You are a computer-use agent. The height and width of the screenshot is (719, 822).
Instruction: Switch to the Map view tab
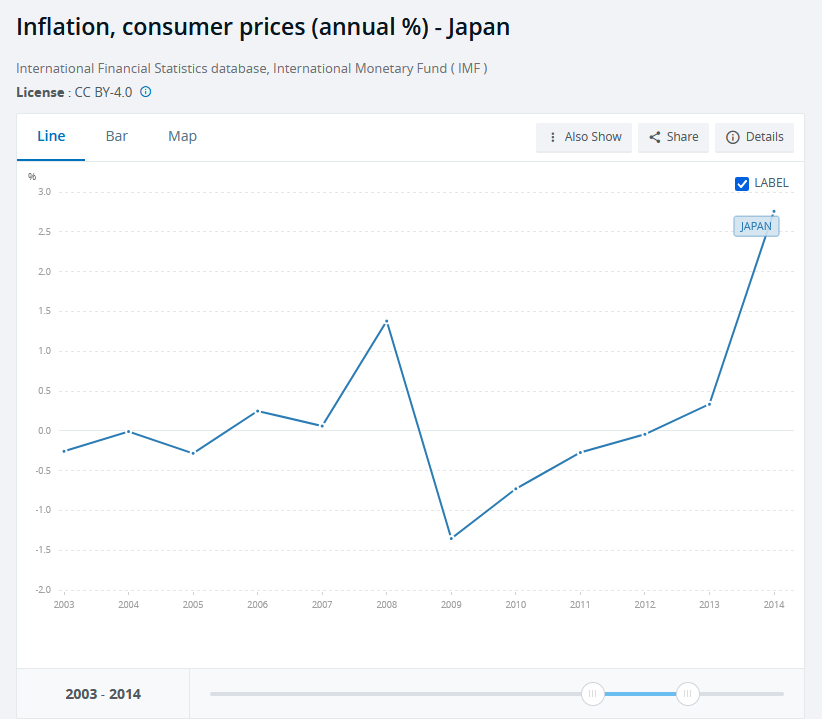pyautogui.click(x=182, y=136)
